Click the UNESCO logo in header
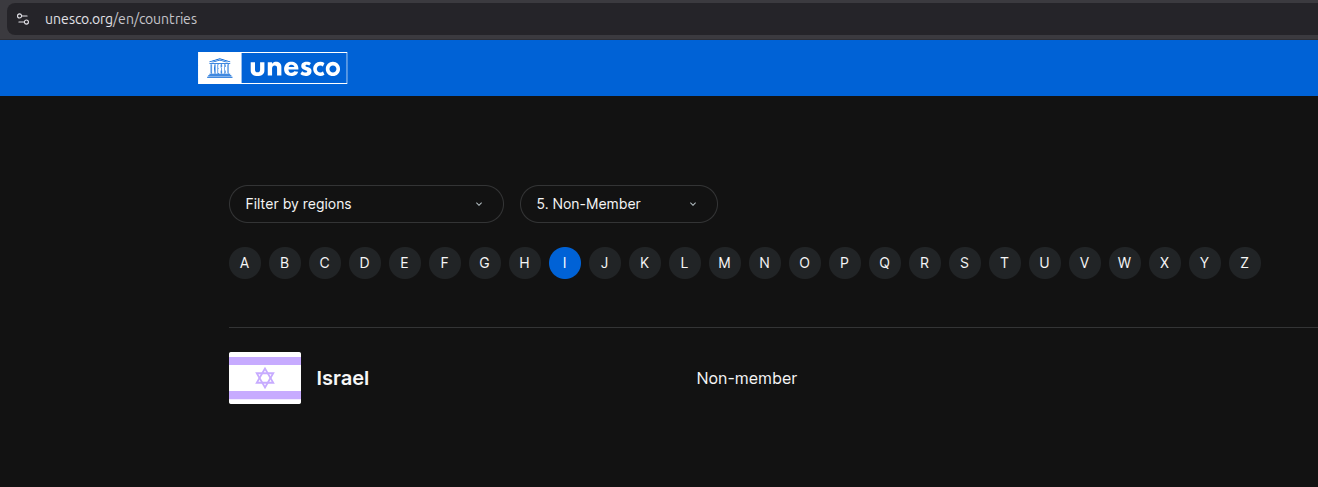The image size is (1318, 487). click(x=272, y=68)
